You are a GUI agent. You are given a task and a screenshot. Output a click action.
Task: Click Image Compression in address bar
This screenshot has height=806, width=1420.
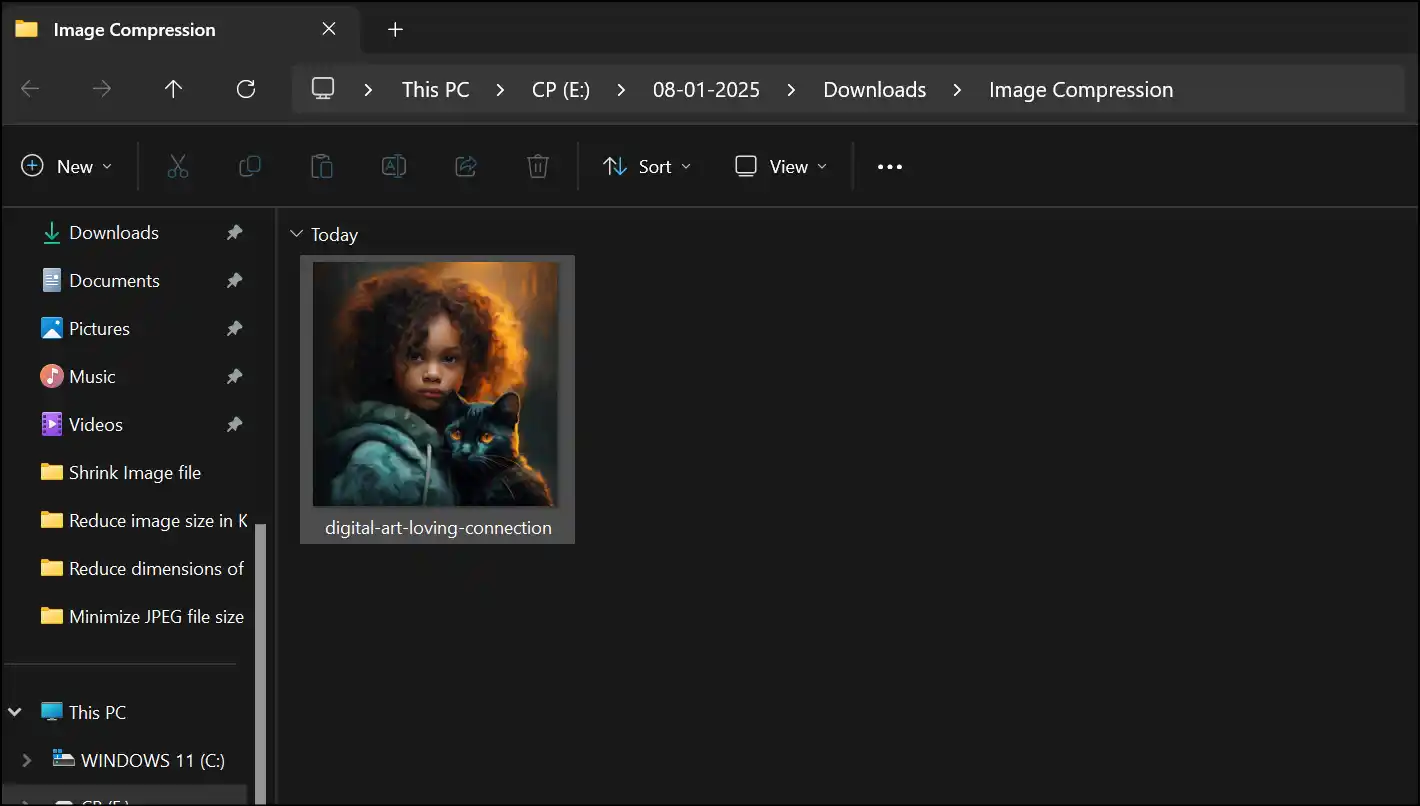pos(1081,89)
